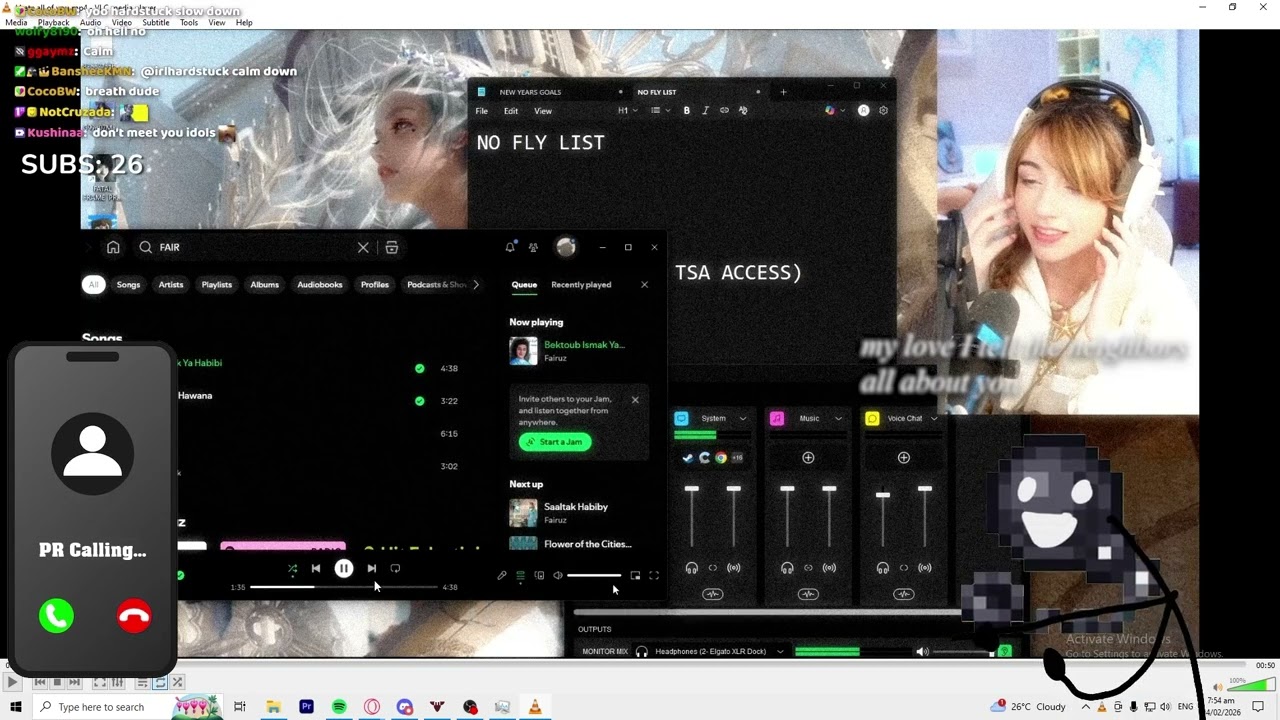
Task: Toggle the saved checkmark on the 4:38 song
Action: pyautogui.click(x=419, y=368)
